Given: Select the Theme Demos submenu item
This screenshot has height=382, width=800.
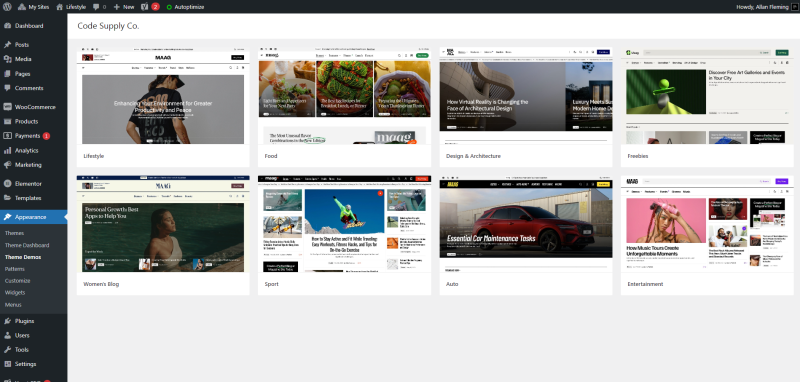Looking at the screenshot, I should coord(23,257).
